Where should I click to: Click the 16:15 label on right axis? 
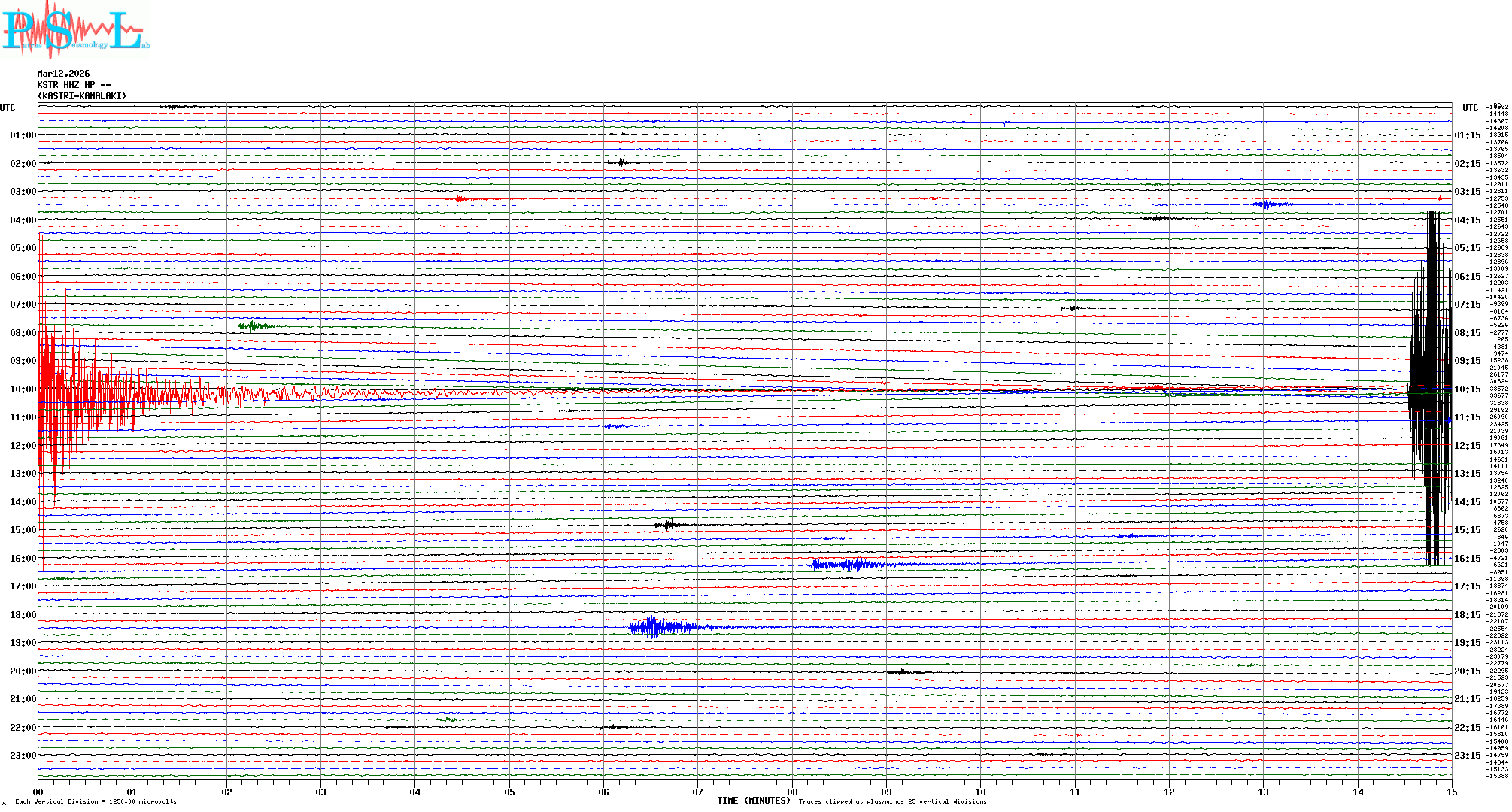point(1467,559)
